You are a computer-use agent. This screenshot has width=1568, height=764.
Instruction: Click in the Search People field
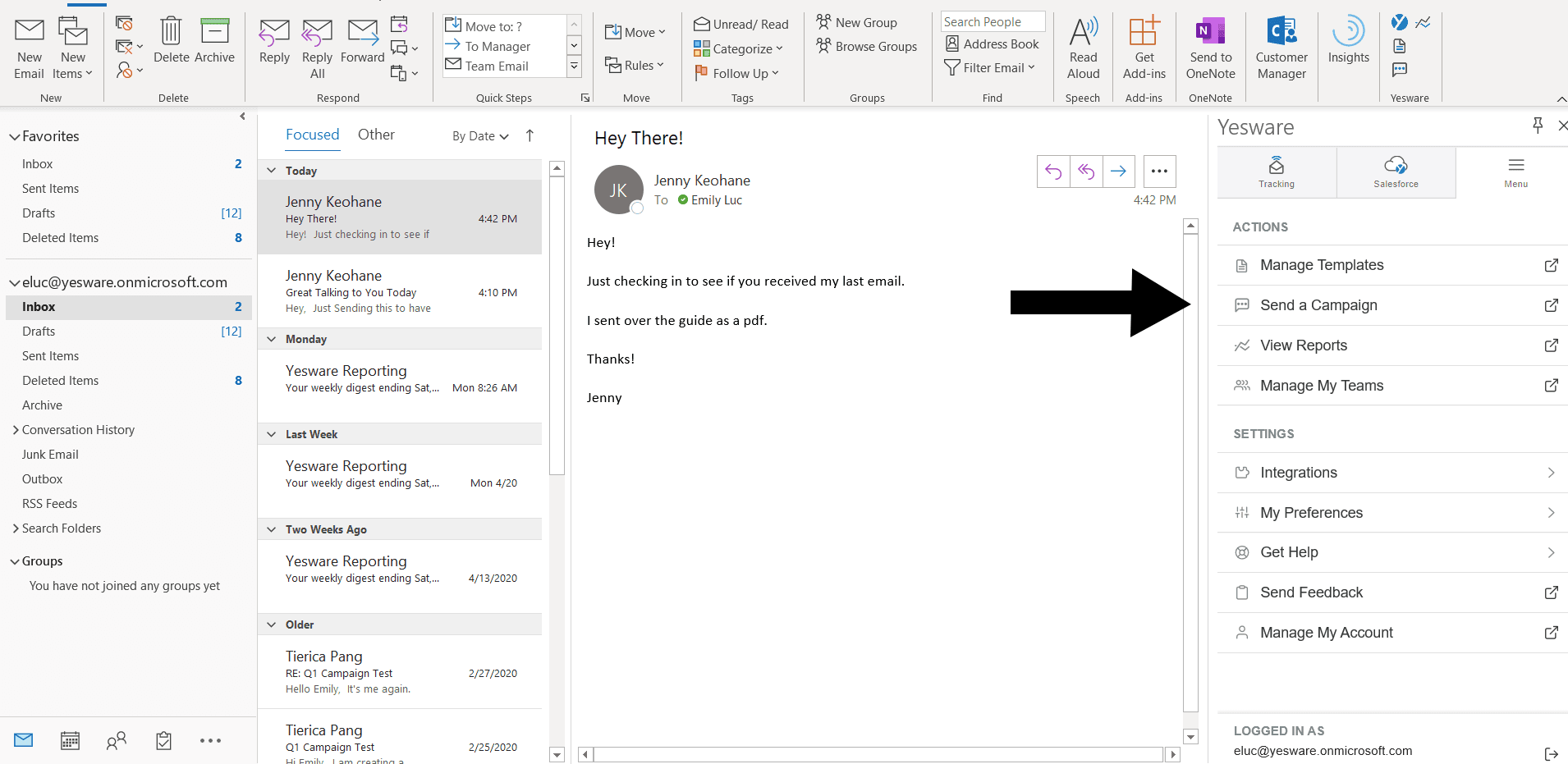pyautogui.click(x=992, y=22)
